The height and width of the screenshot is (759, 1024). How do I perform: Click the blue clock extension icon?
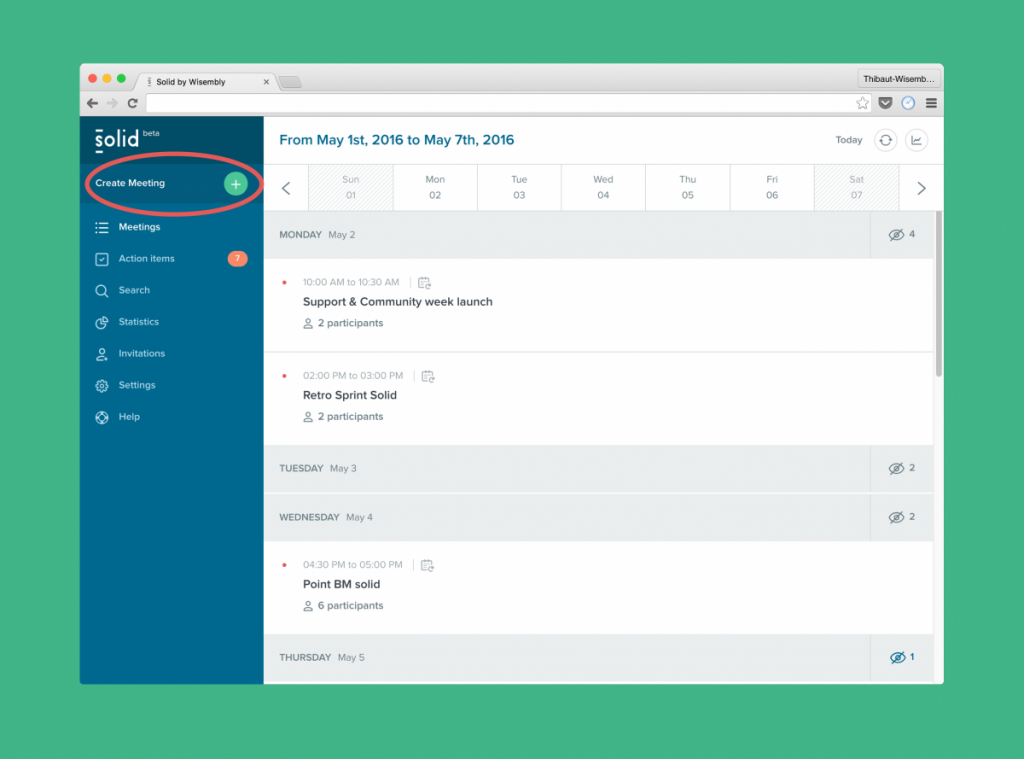[x=908, y=103]
